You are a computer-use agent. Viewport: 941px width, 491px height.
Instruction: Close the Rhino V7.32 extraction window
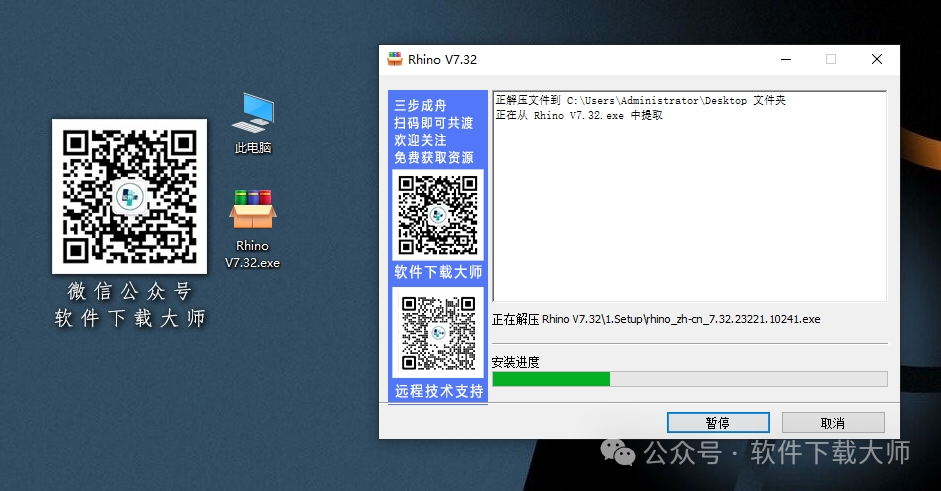877,59
